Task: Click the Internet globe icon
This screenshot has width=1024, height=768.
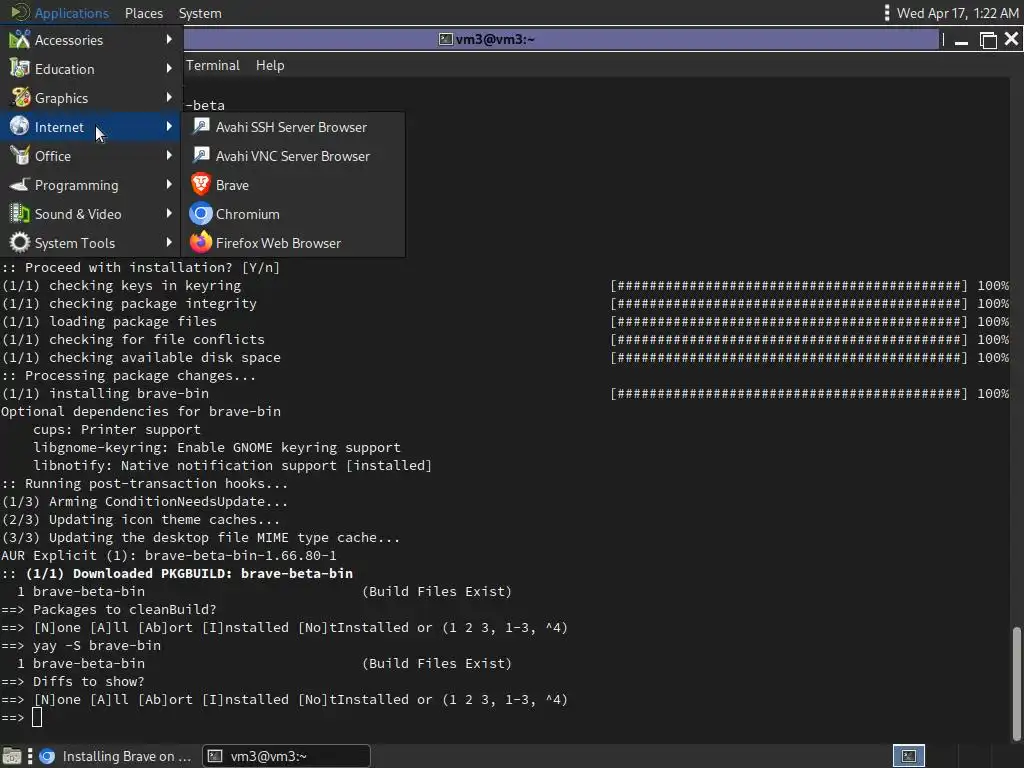Action: pos(20,127)
